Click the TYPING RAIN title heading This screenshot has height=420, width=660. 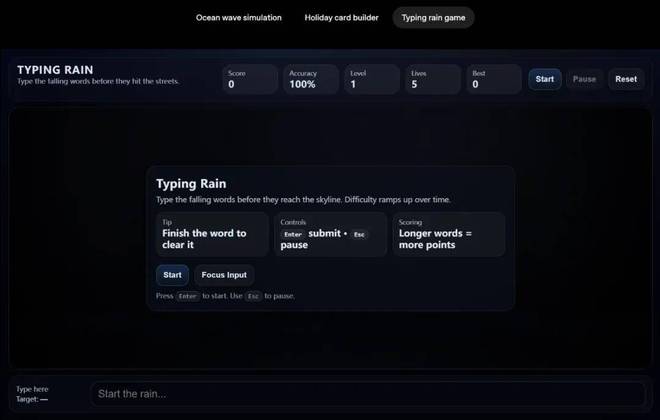pos(55,70)
